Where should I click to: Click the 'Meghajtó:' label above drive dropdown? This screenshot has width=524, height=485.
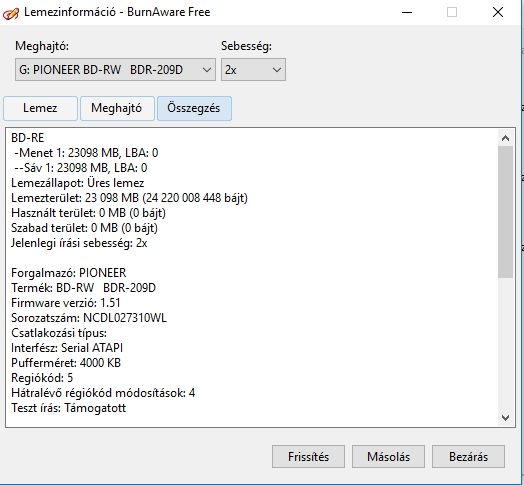pyautogui.click(x=42, y=46)
